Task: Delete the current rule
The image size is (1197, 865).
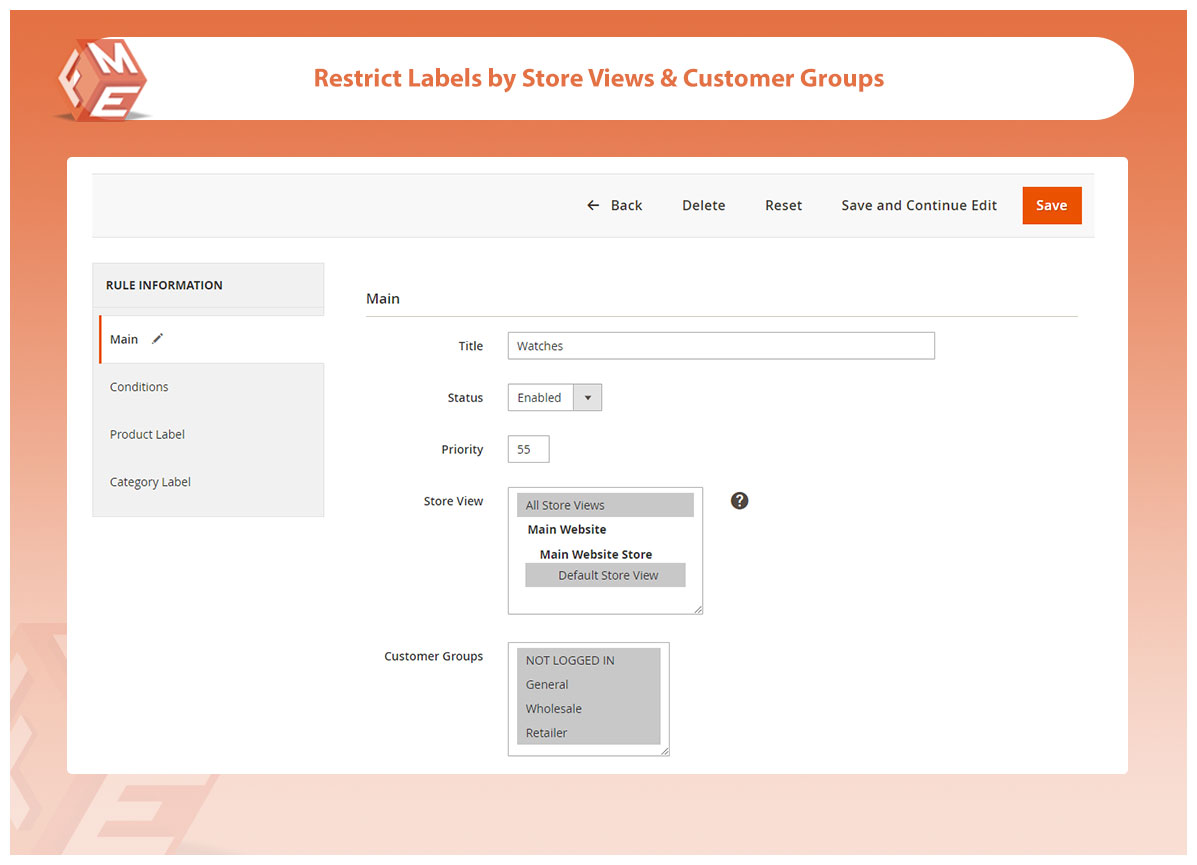Action: coord(703,205)
